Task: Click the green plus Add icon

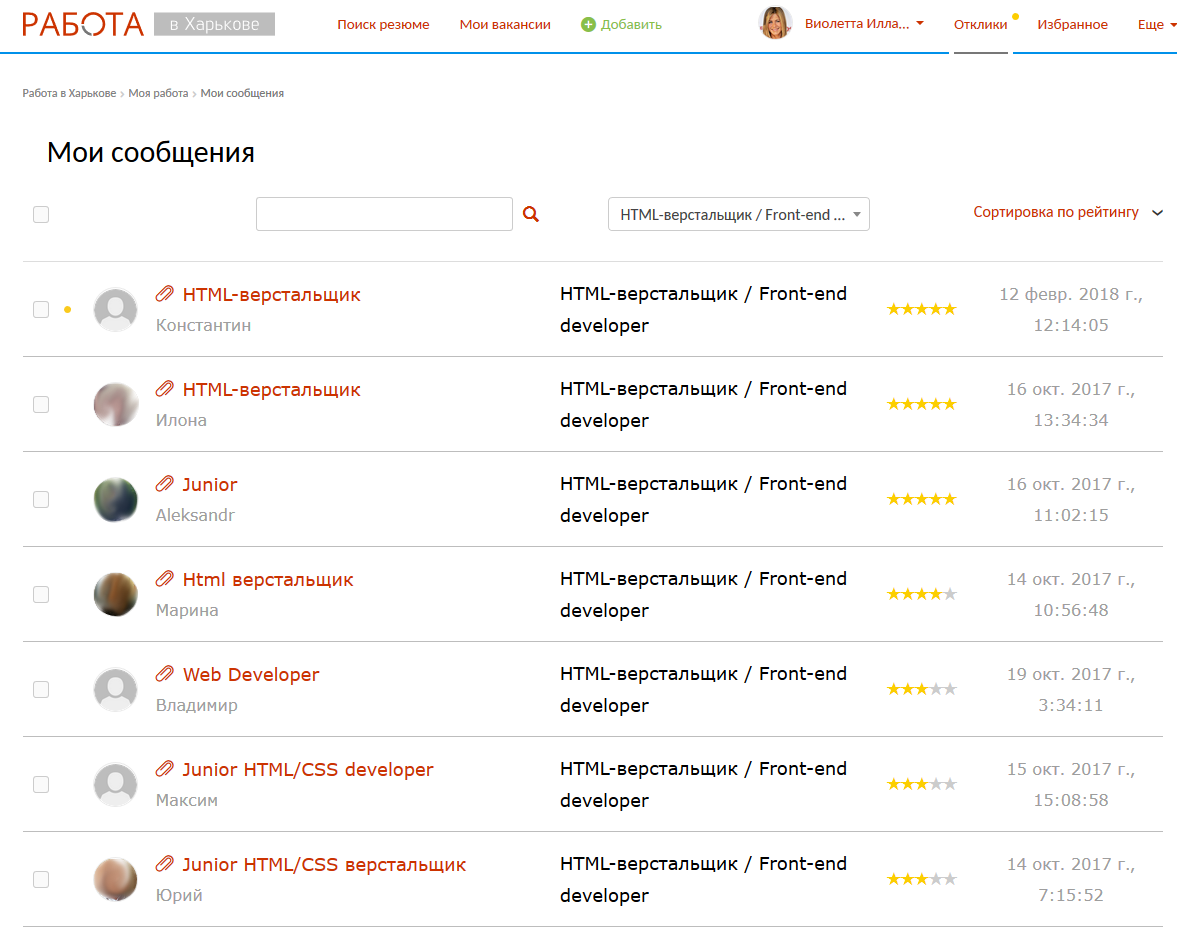Action: click(588, 24)
